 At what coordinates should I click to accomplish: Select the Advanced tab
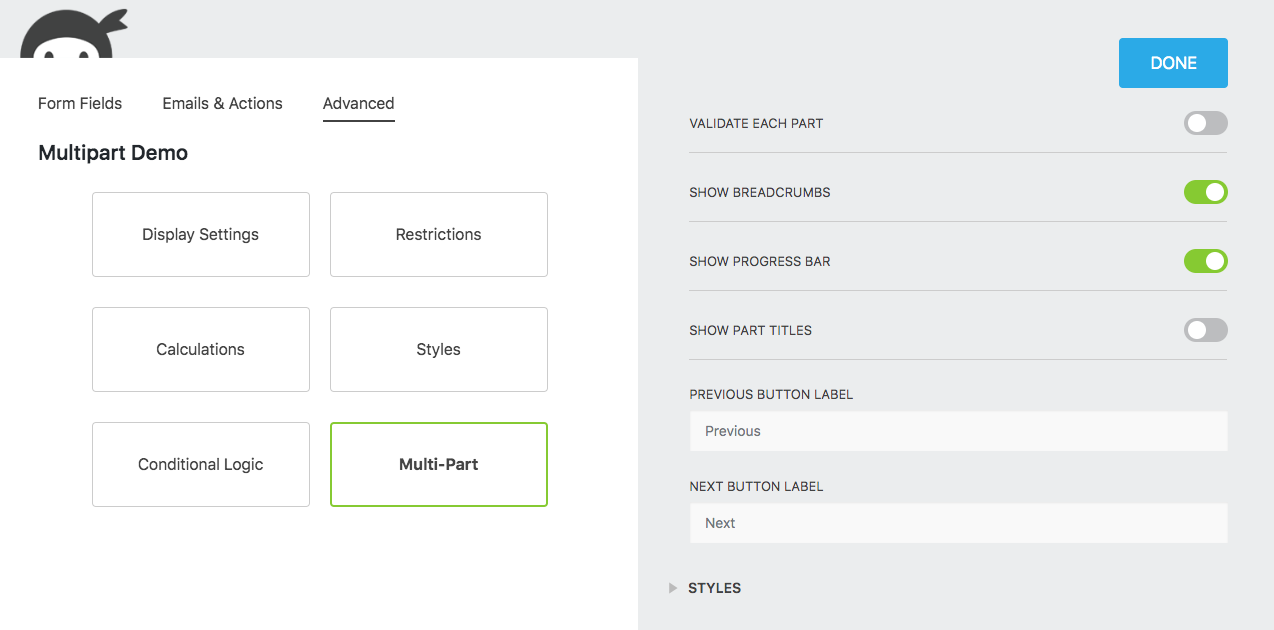click(x=358, y=103)
